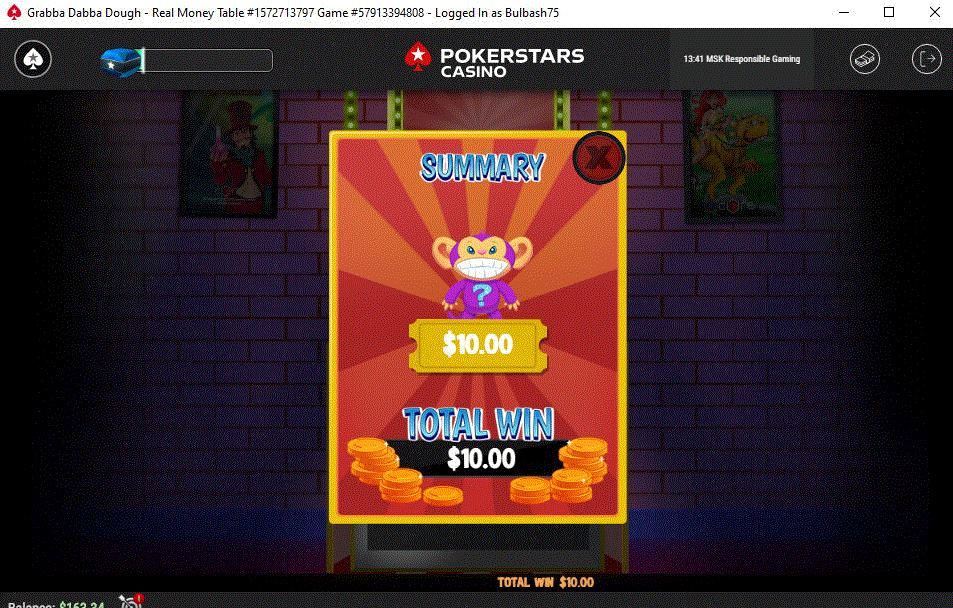
Task: Click the PokerStars icon in title bar
Action: tap(14, 12)
